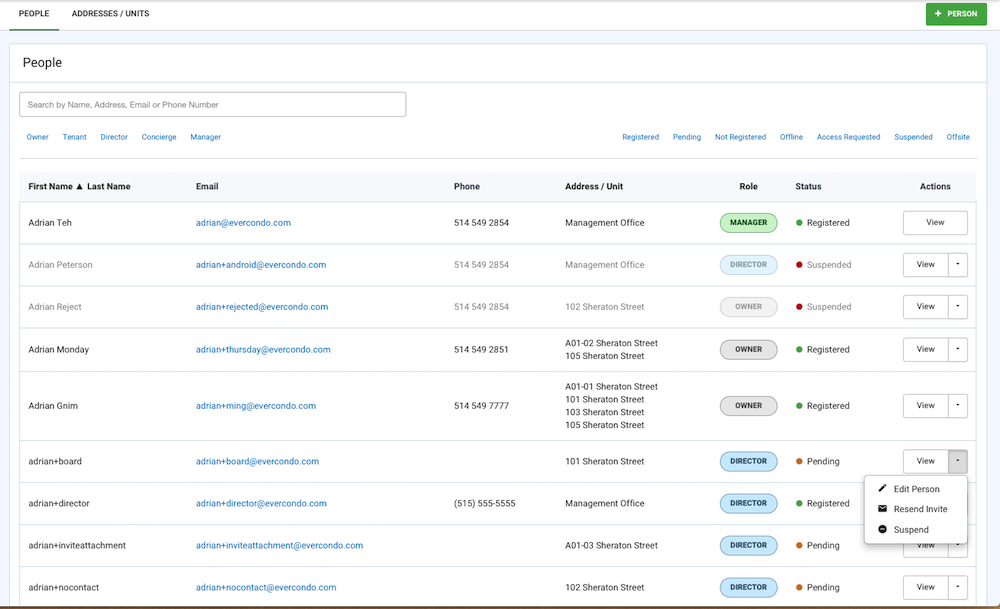Open email adrian+nocontact@evercondo.com

coord(266,587)
